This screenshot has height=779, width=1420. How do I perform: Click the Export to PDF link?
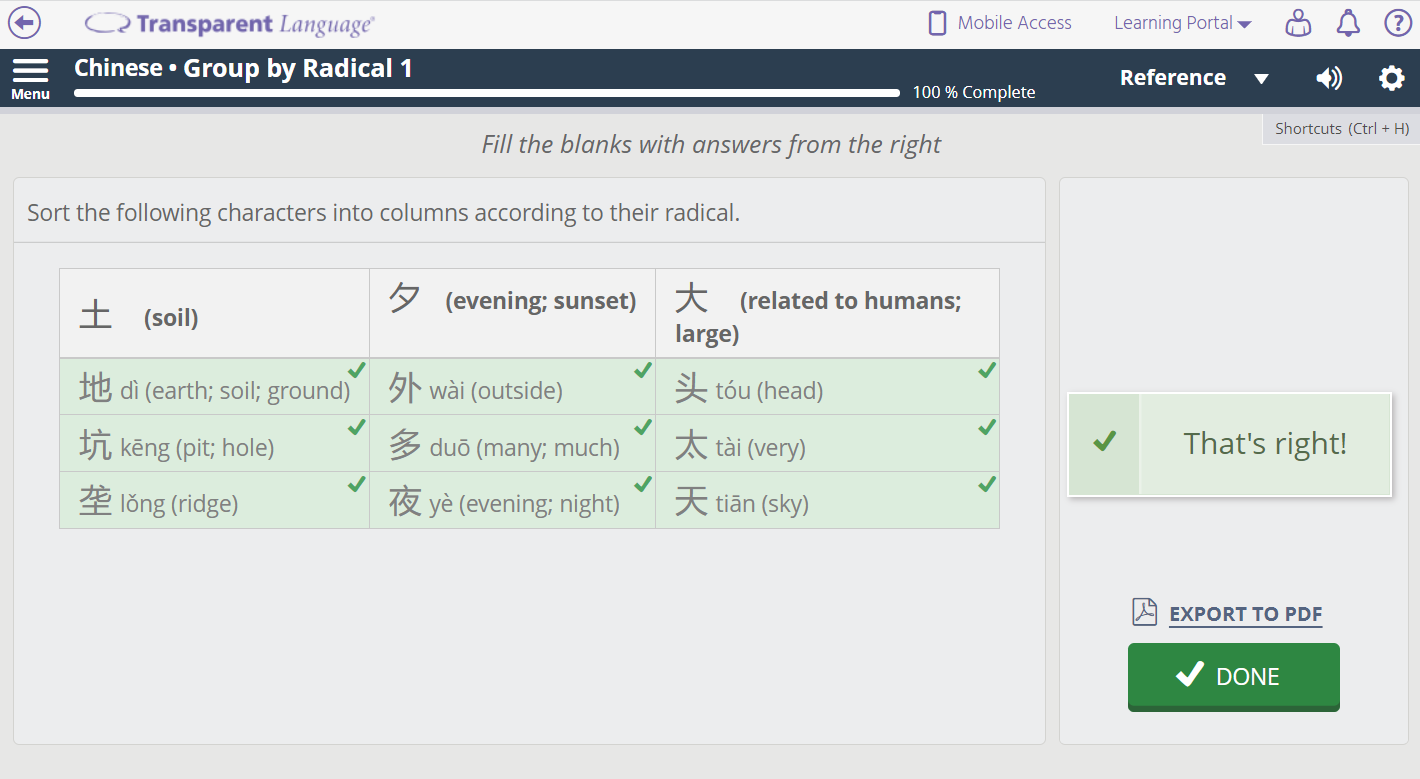point(1245,614)
